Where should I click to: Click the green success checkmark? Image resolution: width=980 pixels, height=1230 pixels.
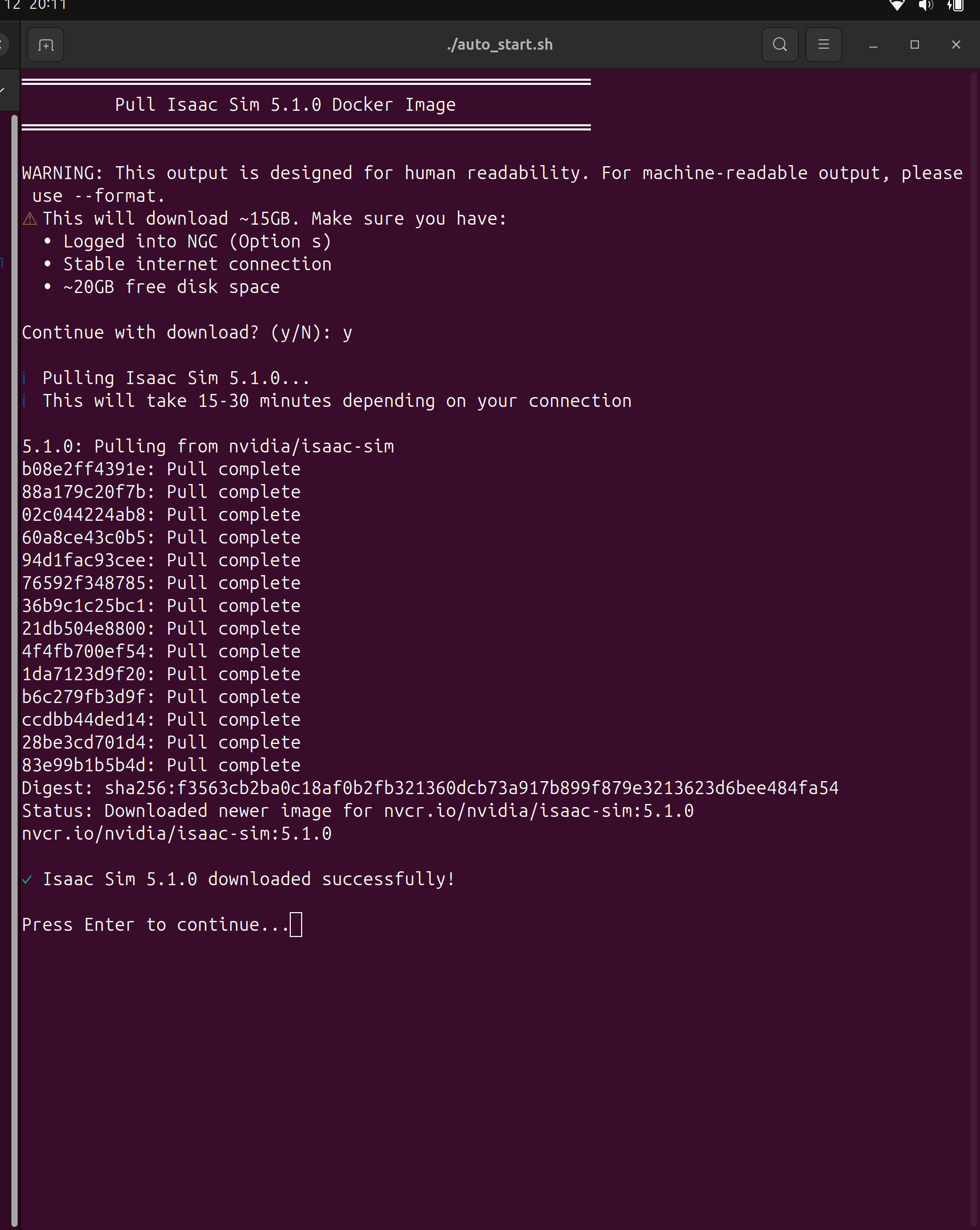pos(27,879)
